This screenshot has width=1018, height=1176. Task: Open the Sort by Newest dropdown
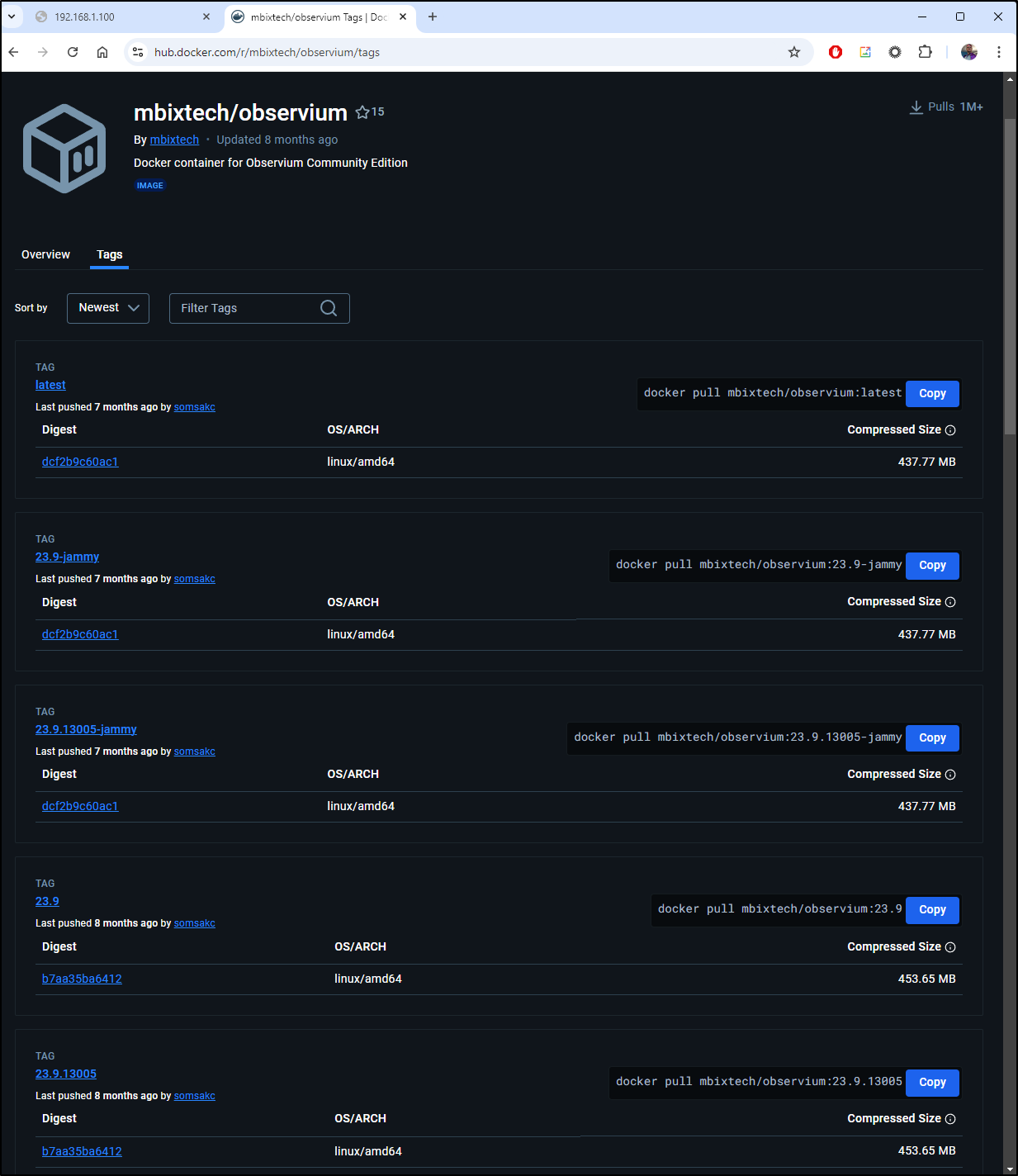point(108,308)
